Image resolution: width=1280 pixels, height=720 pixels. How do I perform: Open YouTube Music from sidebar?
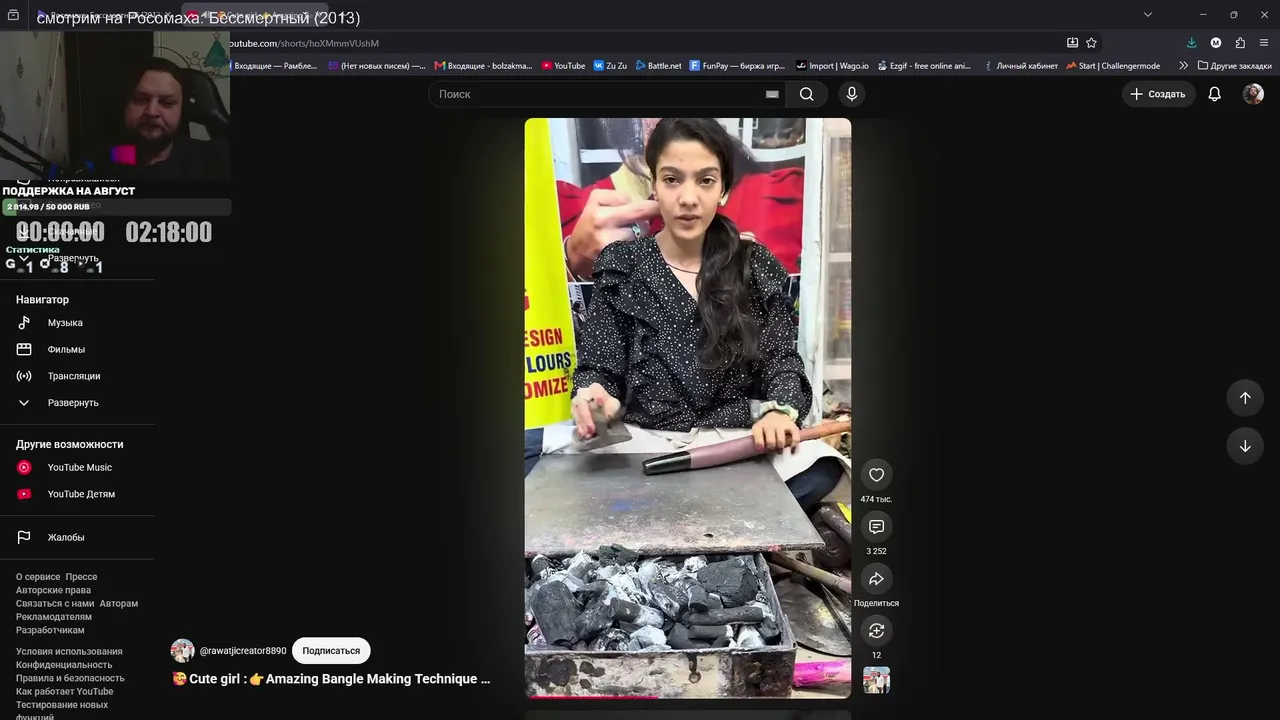click(x=79, y=468)
